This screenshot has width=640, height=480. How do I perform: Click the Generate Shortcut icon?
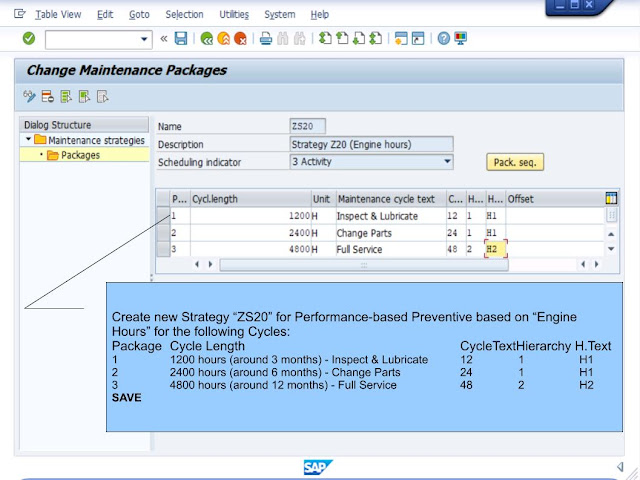tap(418, 39)
